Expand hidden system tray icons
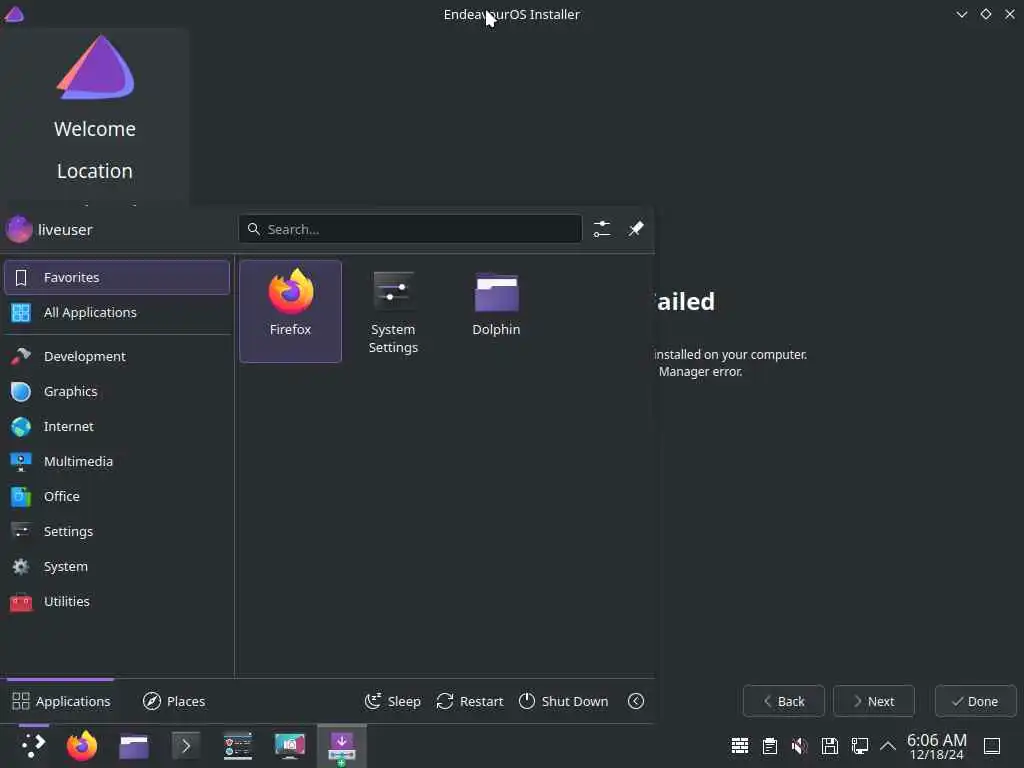The width and height of the screenshot is (1024, 768). [x=888, y=746]
